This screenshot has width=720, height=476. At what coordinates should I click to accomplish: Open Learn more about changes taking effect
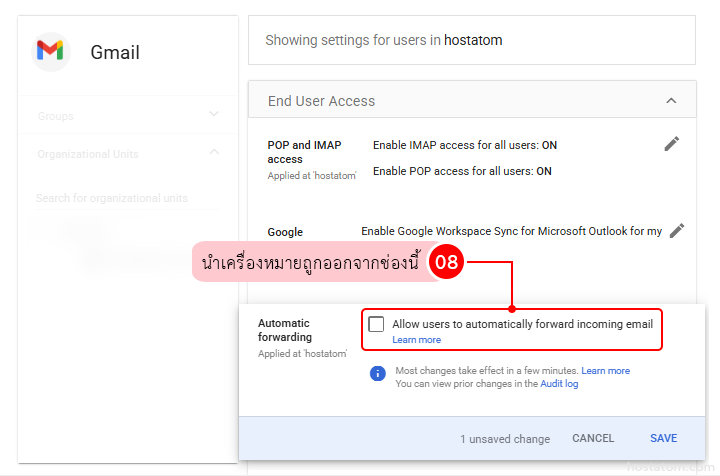(x=605, y=371)
